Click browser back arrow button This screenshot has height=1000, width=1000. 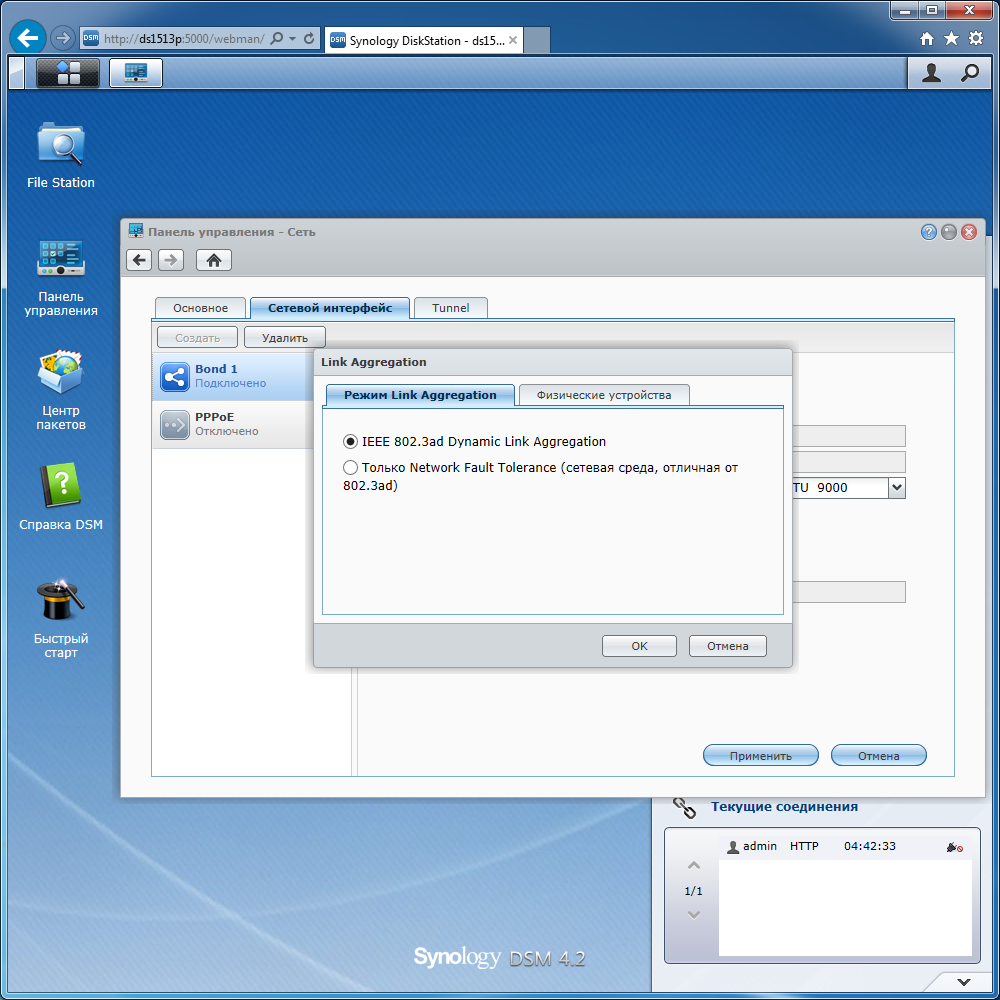(28, 38)
